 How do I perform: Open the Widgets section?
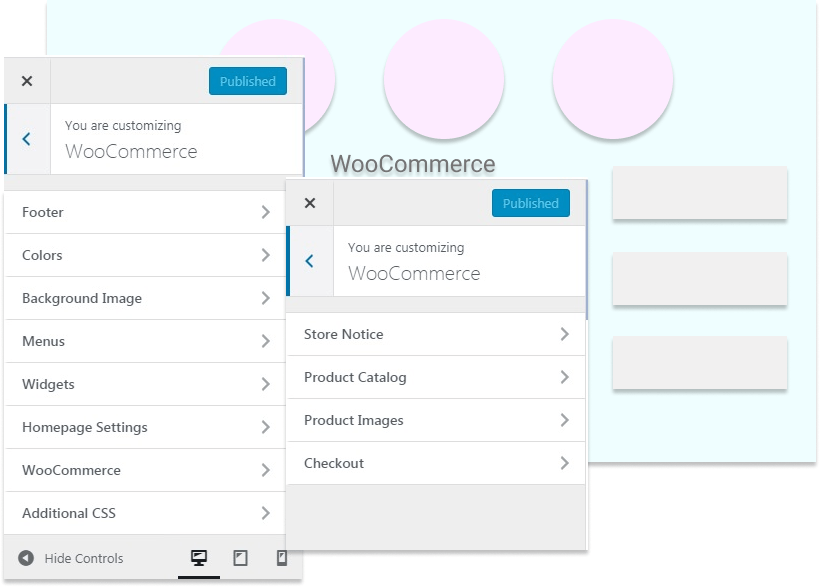[145, 384]
